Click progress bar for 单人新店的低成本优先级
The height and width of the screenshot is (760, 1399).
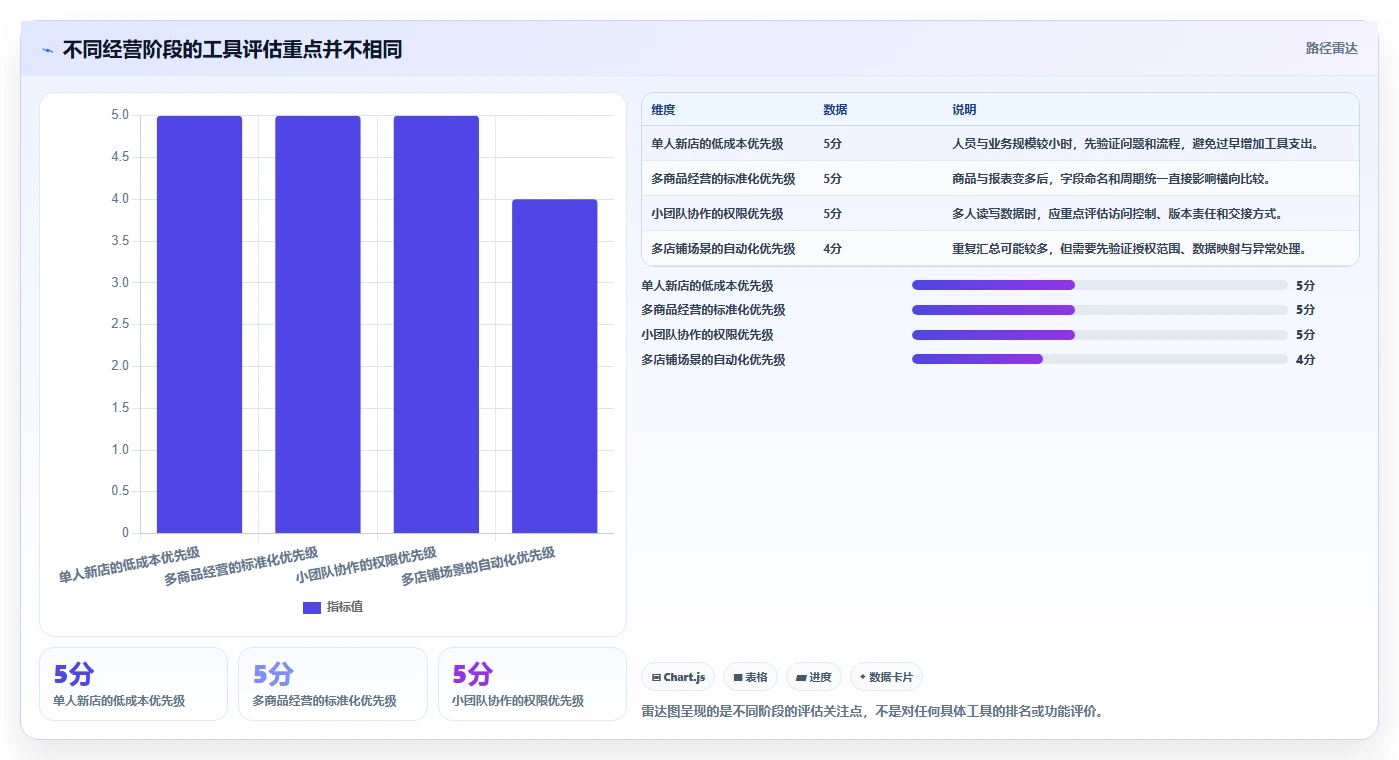1100,285
